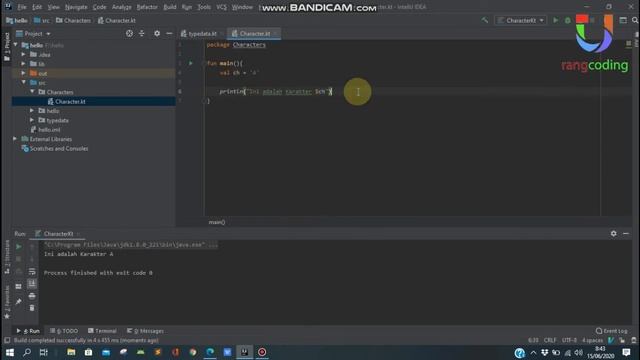Click the gutter run arrow beside fun main
Viewport: 640px width, 360px height.
190,63
